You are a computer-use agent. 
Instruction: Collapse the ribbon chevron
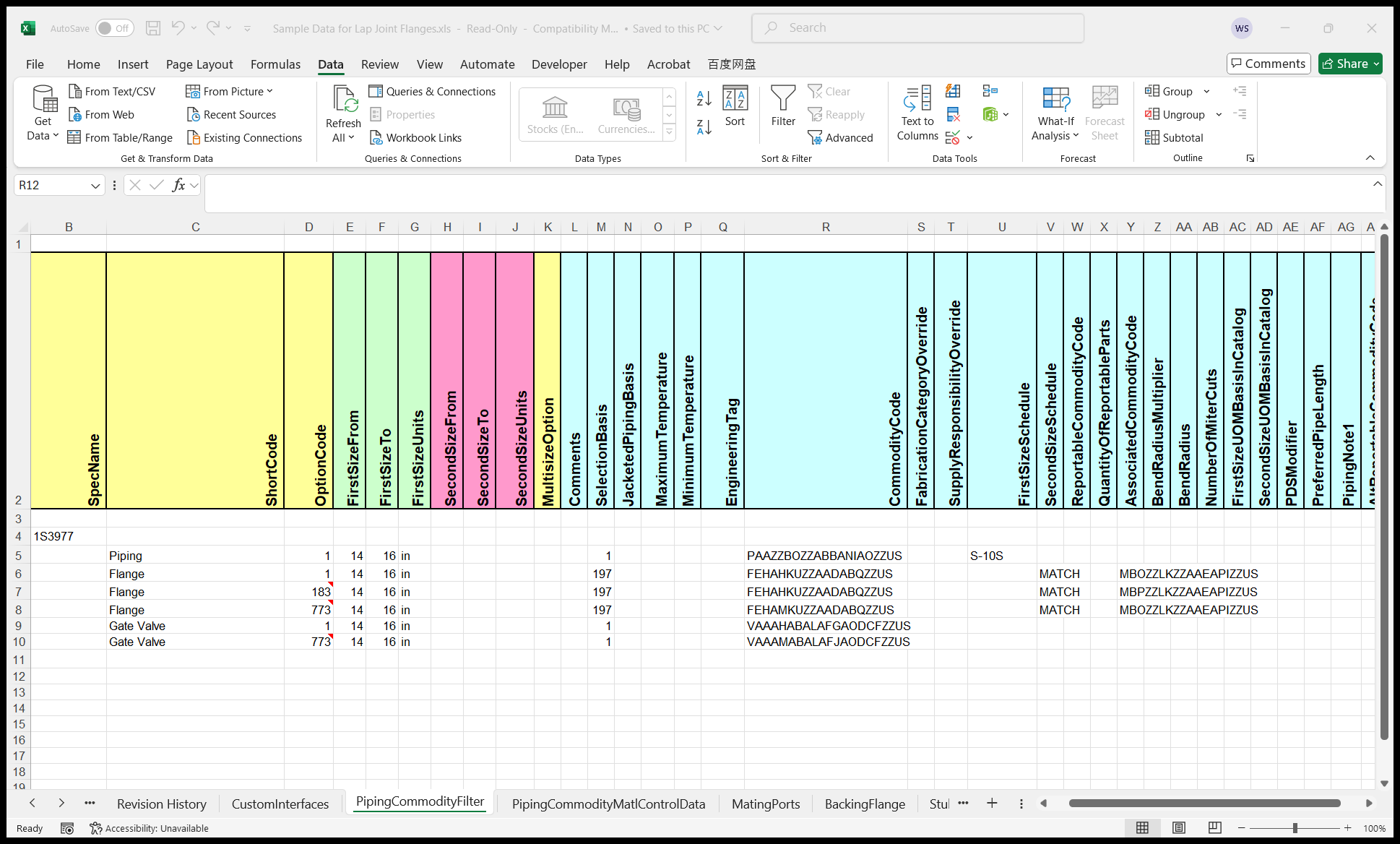(x=1370, y=158)
